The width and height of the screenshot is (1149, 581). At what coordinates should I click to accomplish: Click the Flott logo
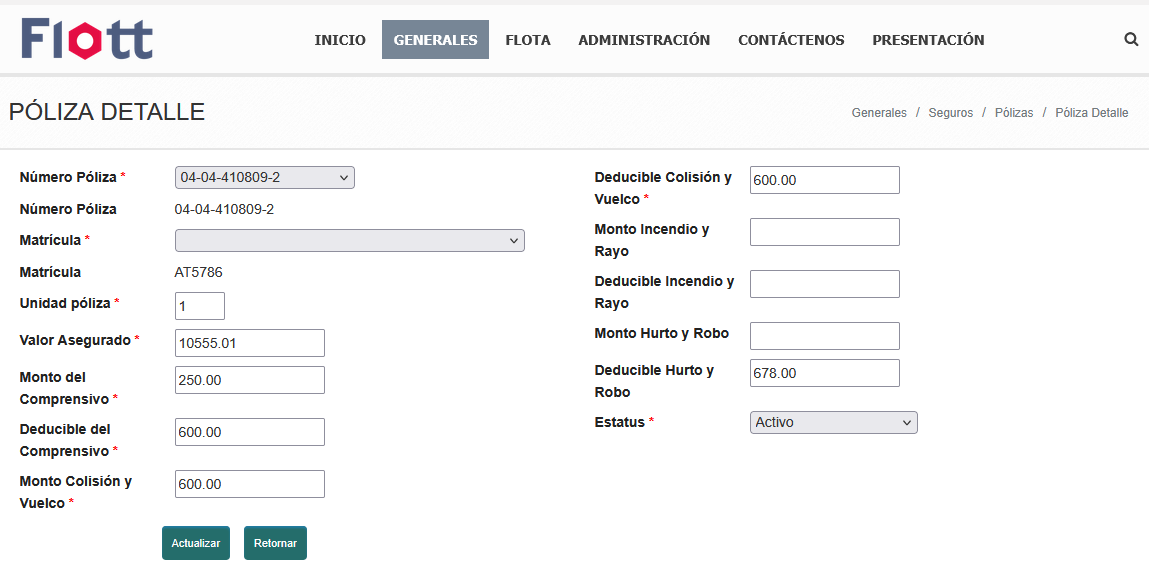(x=87, y=39)
